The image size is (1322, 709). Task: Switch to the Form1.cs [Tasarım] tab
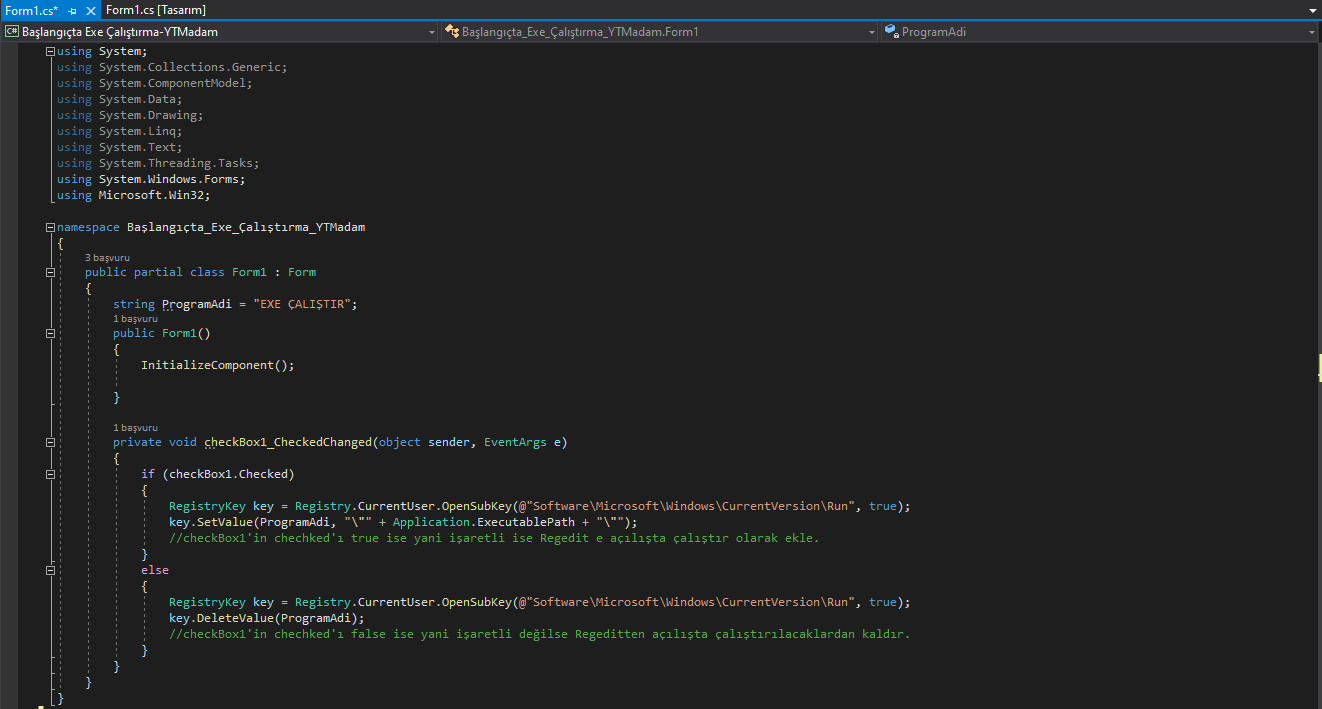click(x=155, y=9)
